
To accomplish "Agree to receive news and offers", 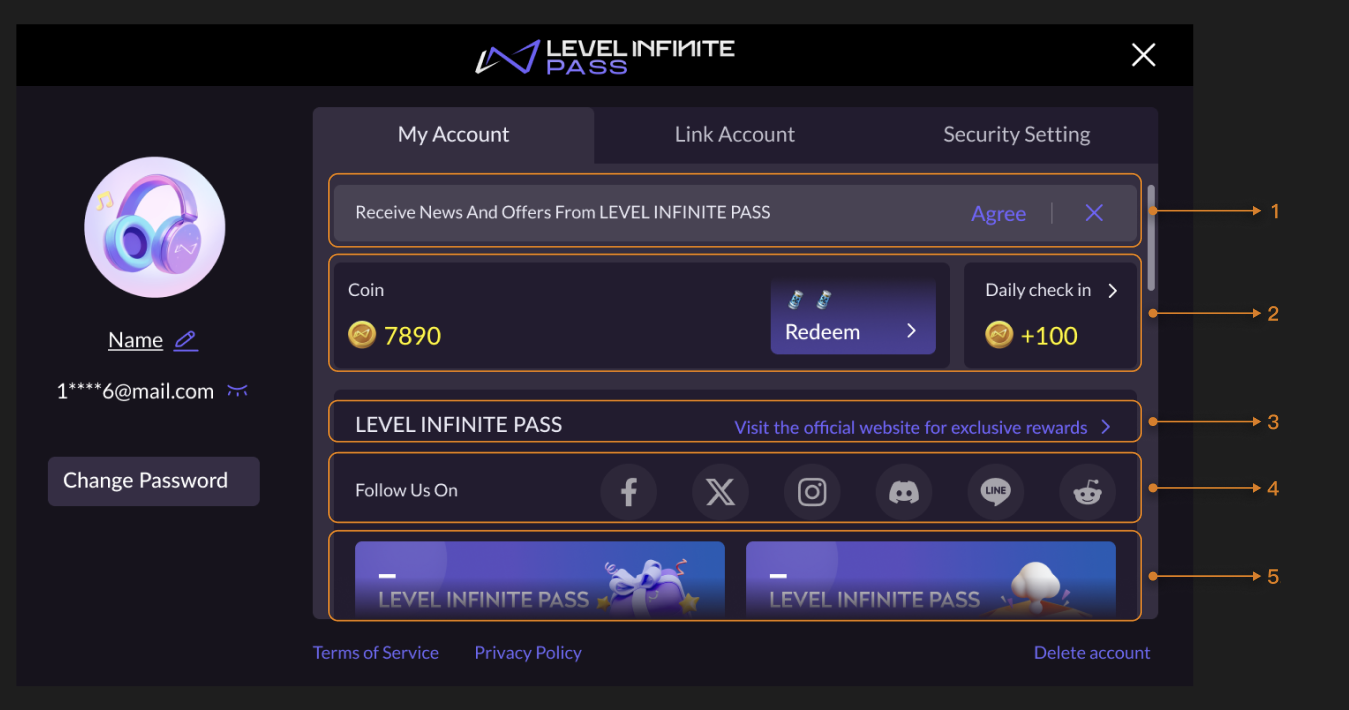I will (998, 212).
